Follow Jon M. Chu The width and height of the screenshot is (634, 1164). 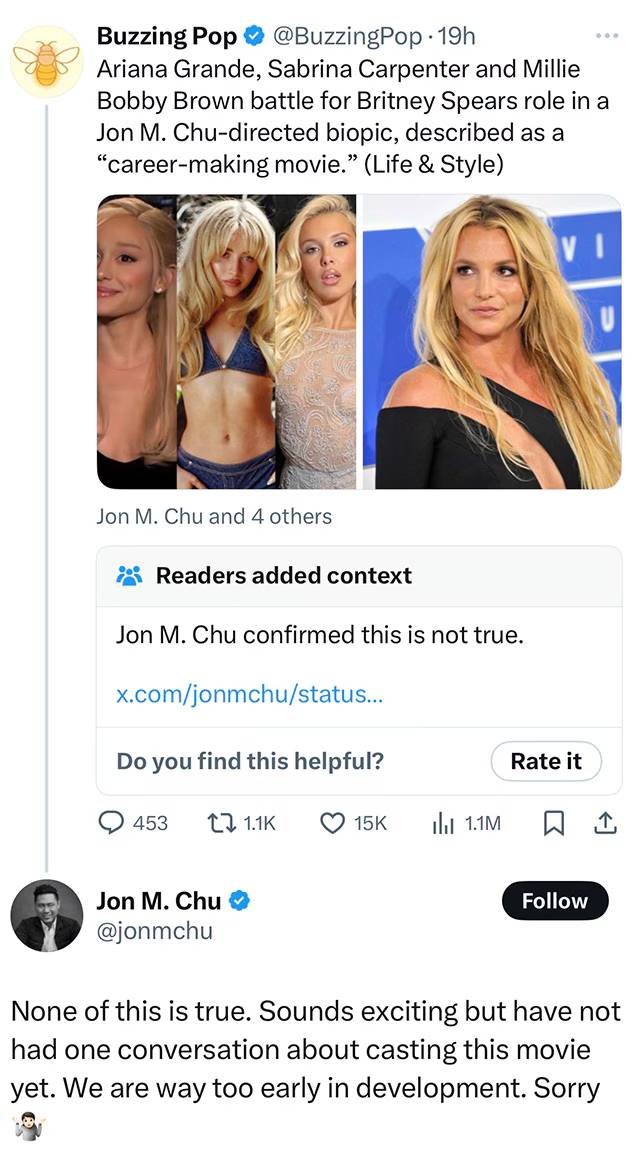[554, 901]
